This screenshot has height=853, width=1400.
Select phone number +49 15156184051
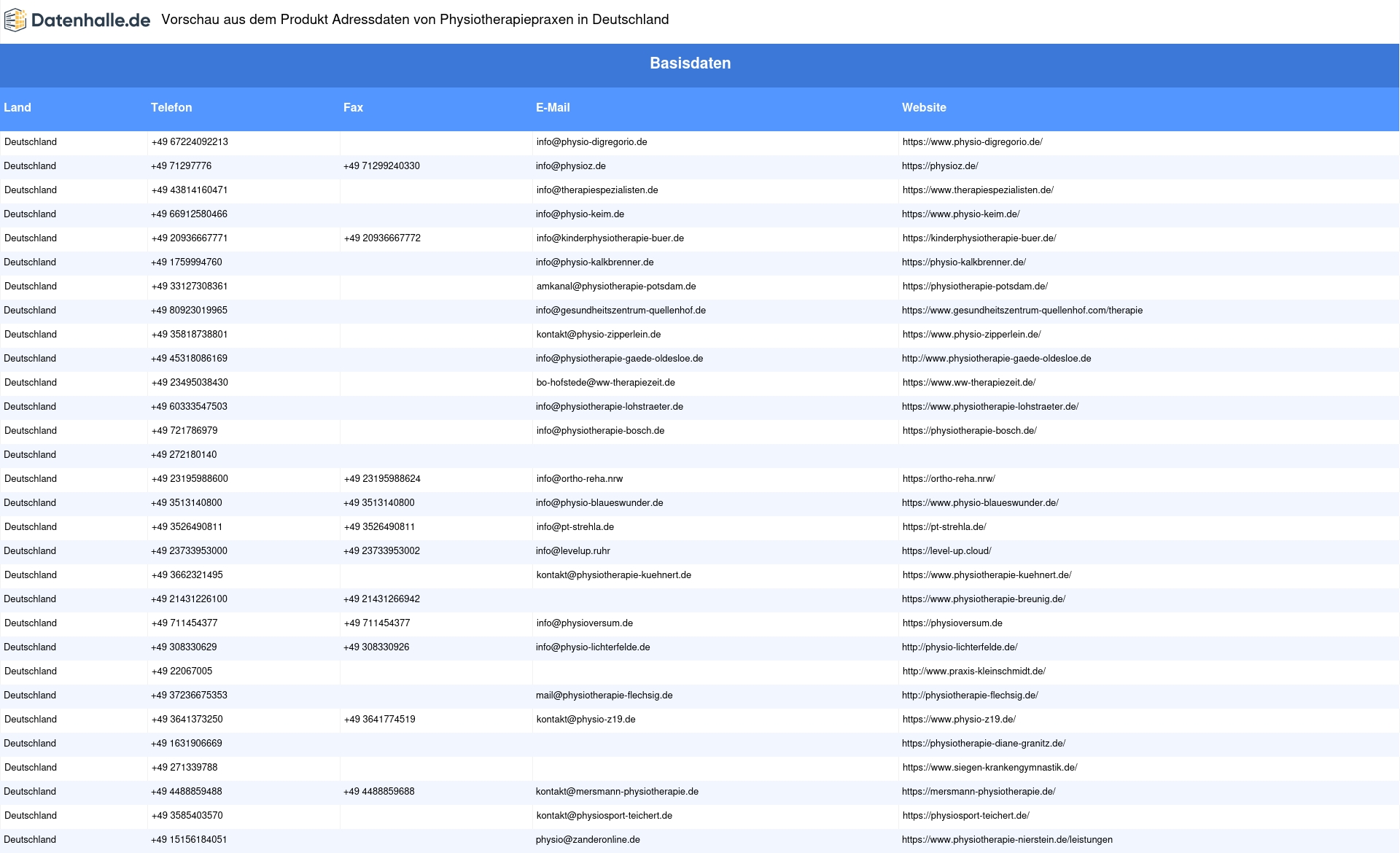[189, 840]
